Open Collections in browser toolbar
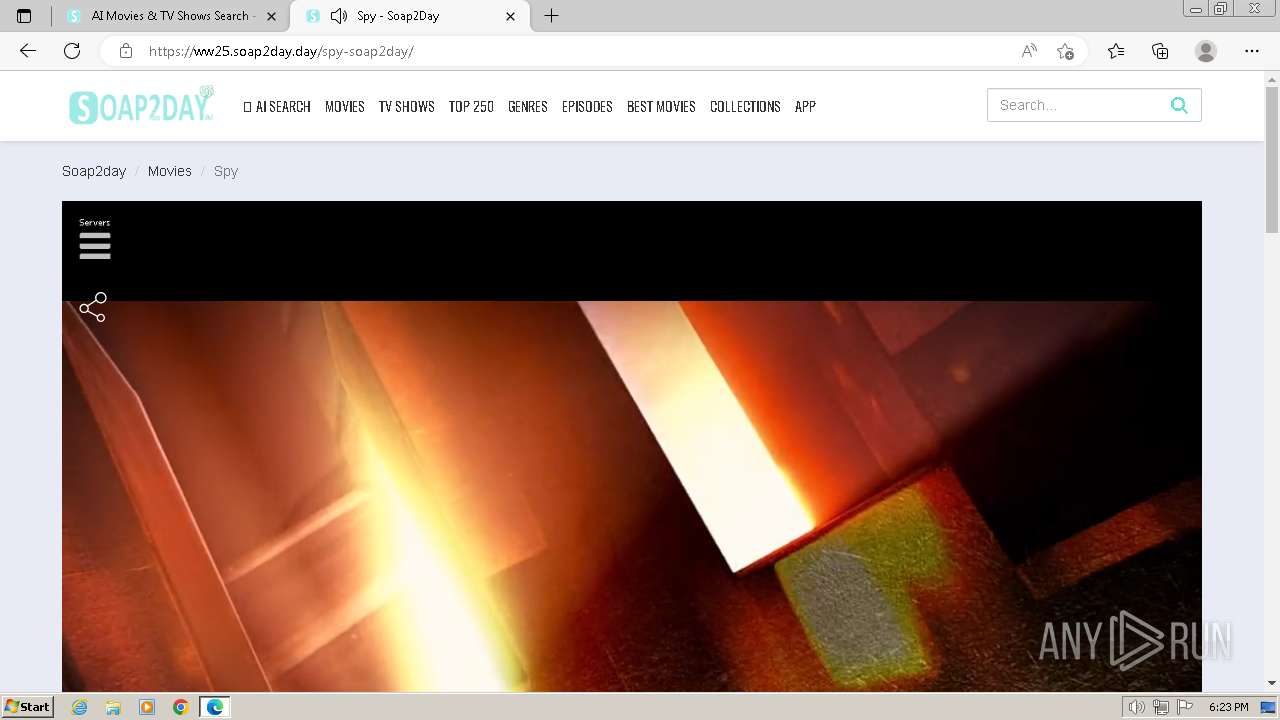The width and height of the screenshot is (1280, 720). [1160, 51]
